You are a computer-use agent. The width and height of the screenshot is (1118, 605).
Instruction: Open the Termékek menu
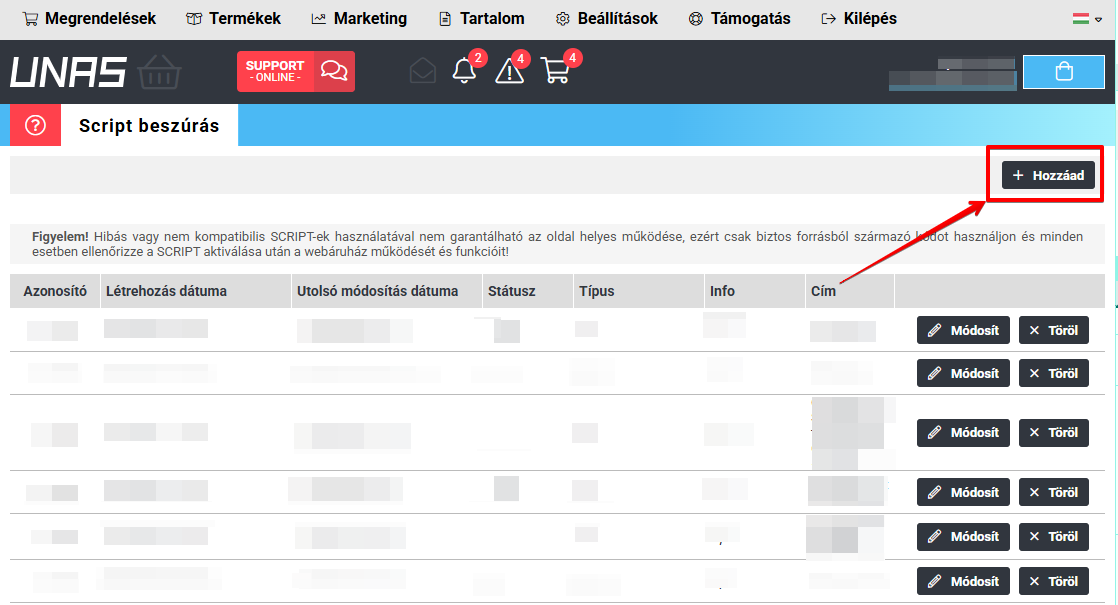[x=233, y=19]
